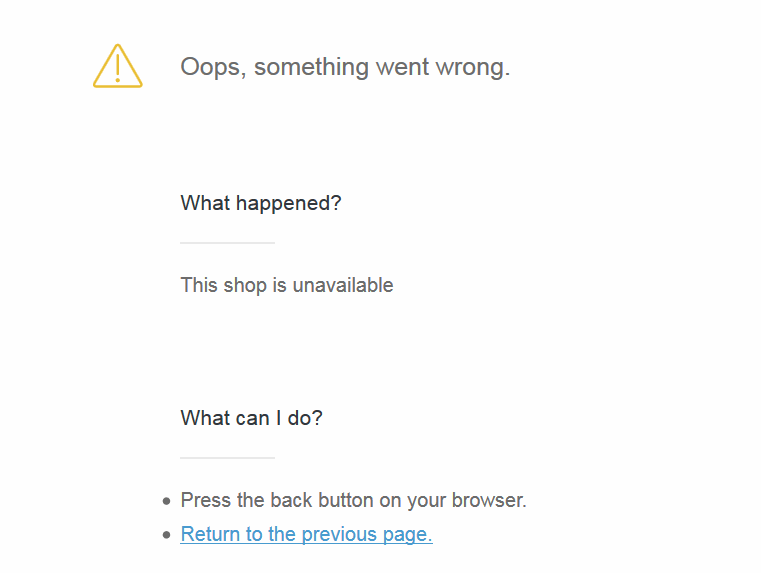Click the word "Press" in the first list item
The width and height of the screenshot is (761, 573).
point(206,500)
